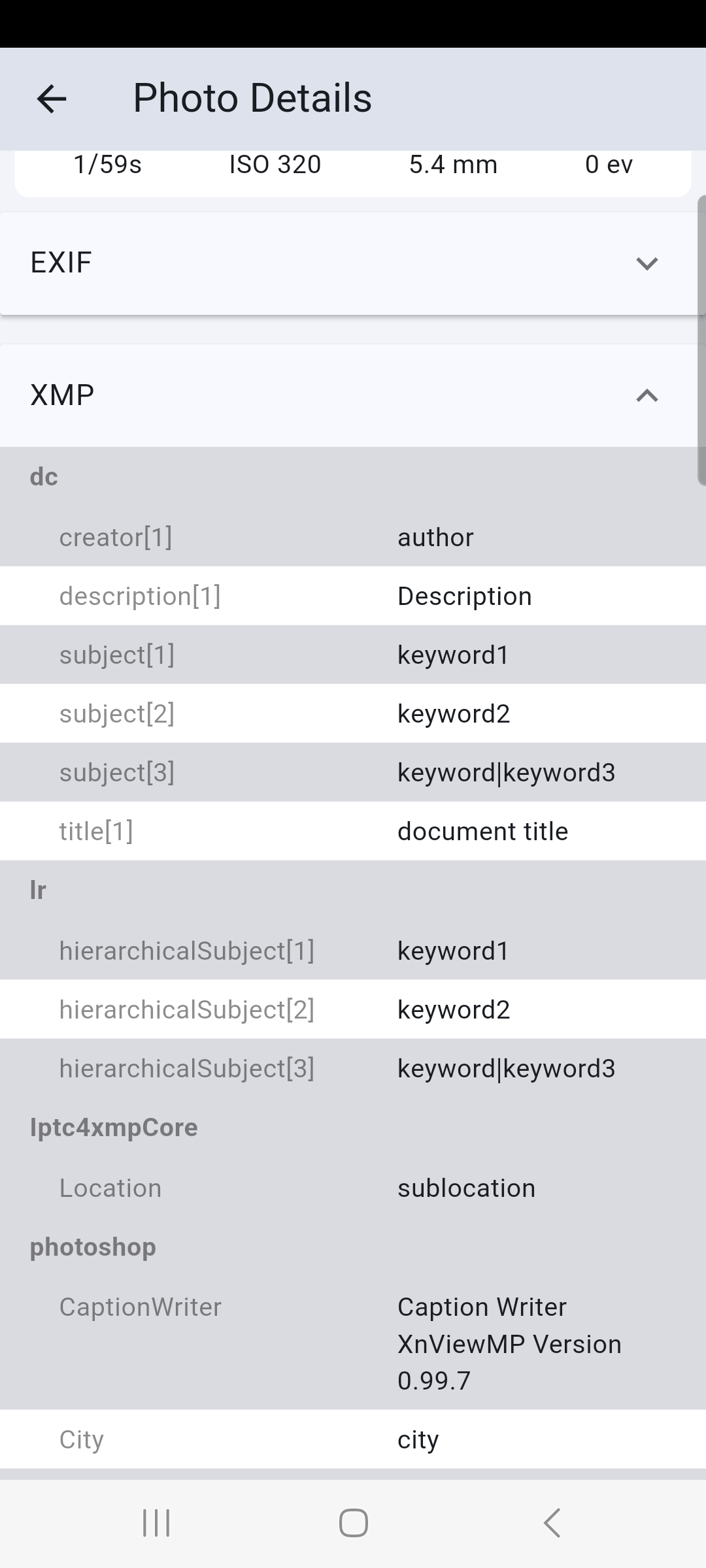Collapse the XMP section chevron

(647, 395)
